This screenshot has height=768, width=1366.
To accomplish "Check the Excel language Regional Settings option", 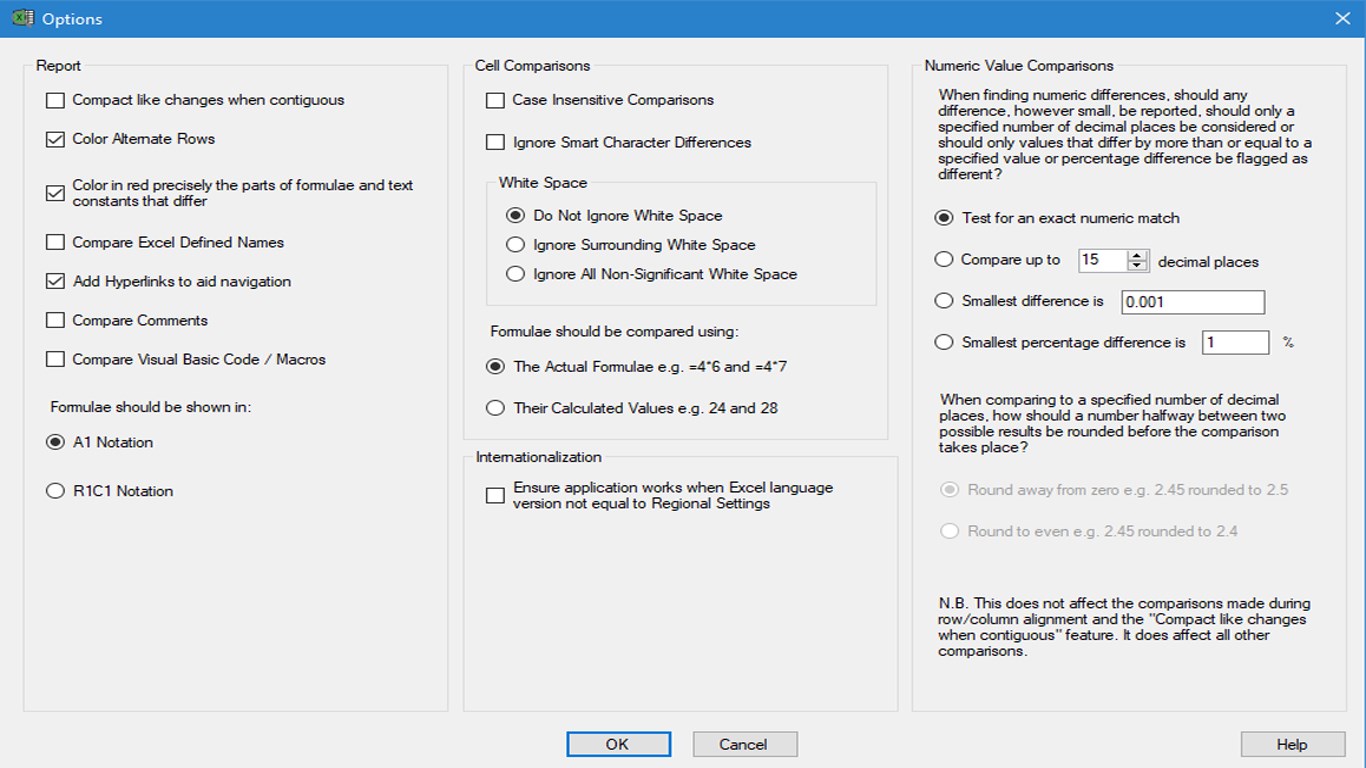I will pos(495,496).
